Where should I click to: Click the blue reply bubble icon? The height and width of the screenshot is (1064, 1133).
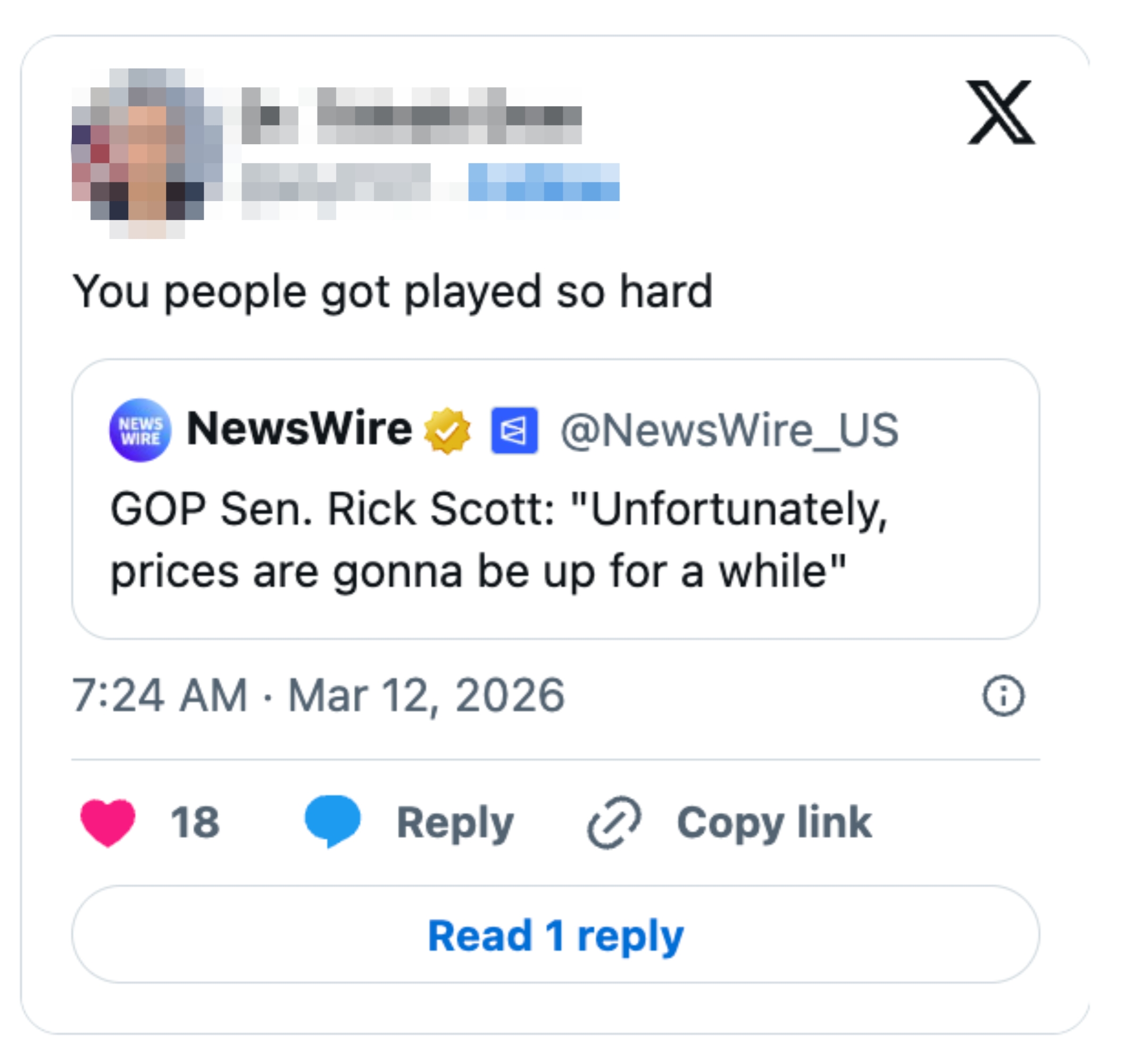point(333,821)
